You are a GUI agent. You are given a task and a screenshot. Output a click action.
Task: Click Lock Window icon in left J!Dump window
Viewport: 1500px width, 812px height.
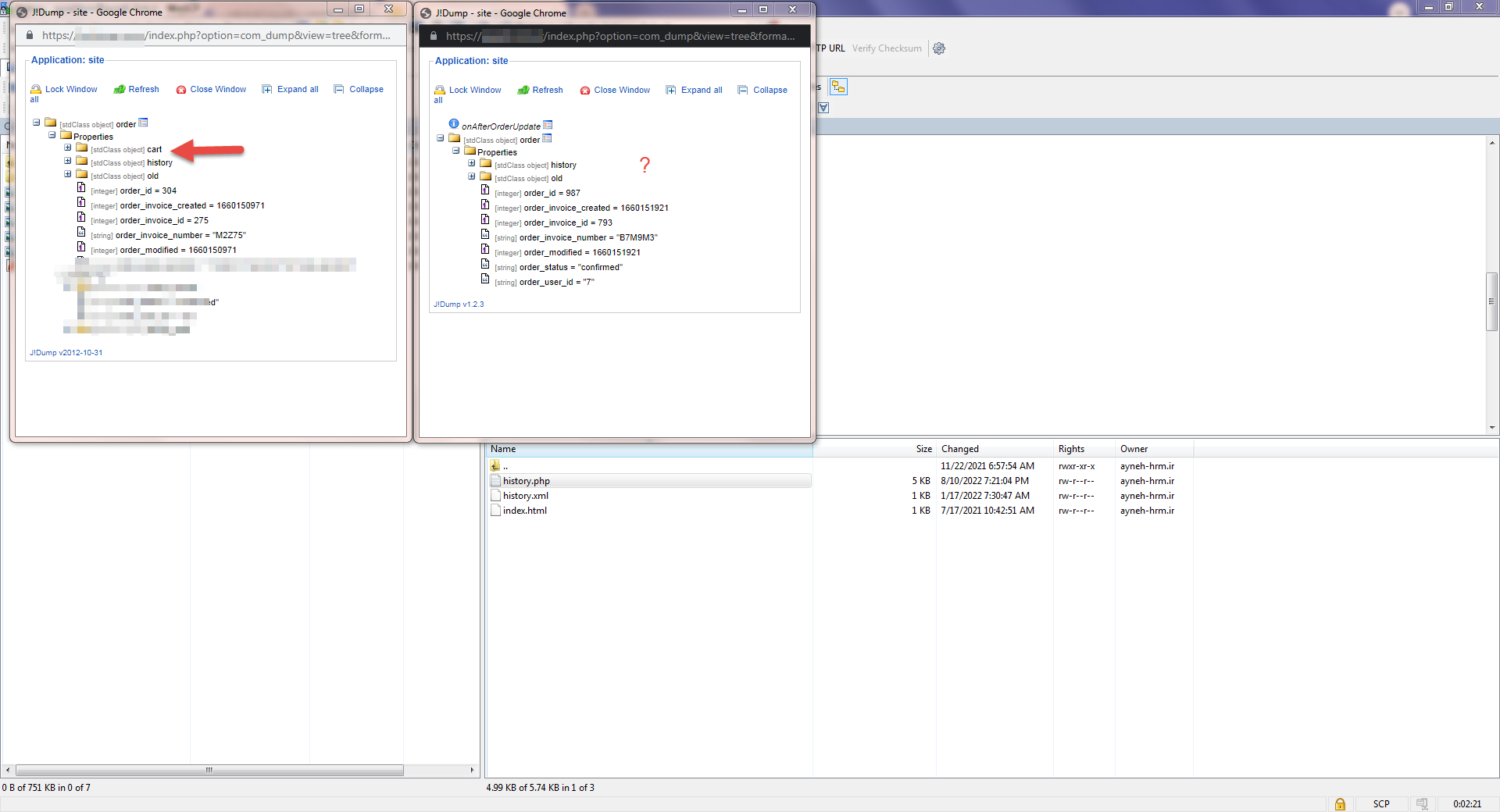coord(36,89)
